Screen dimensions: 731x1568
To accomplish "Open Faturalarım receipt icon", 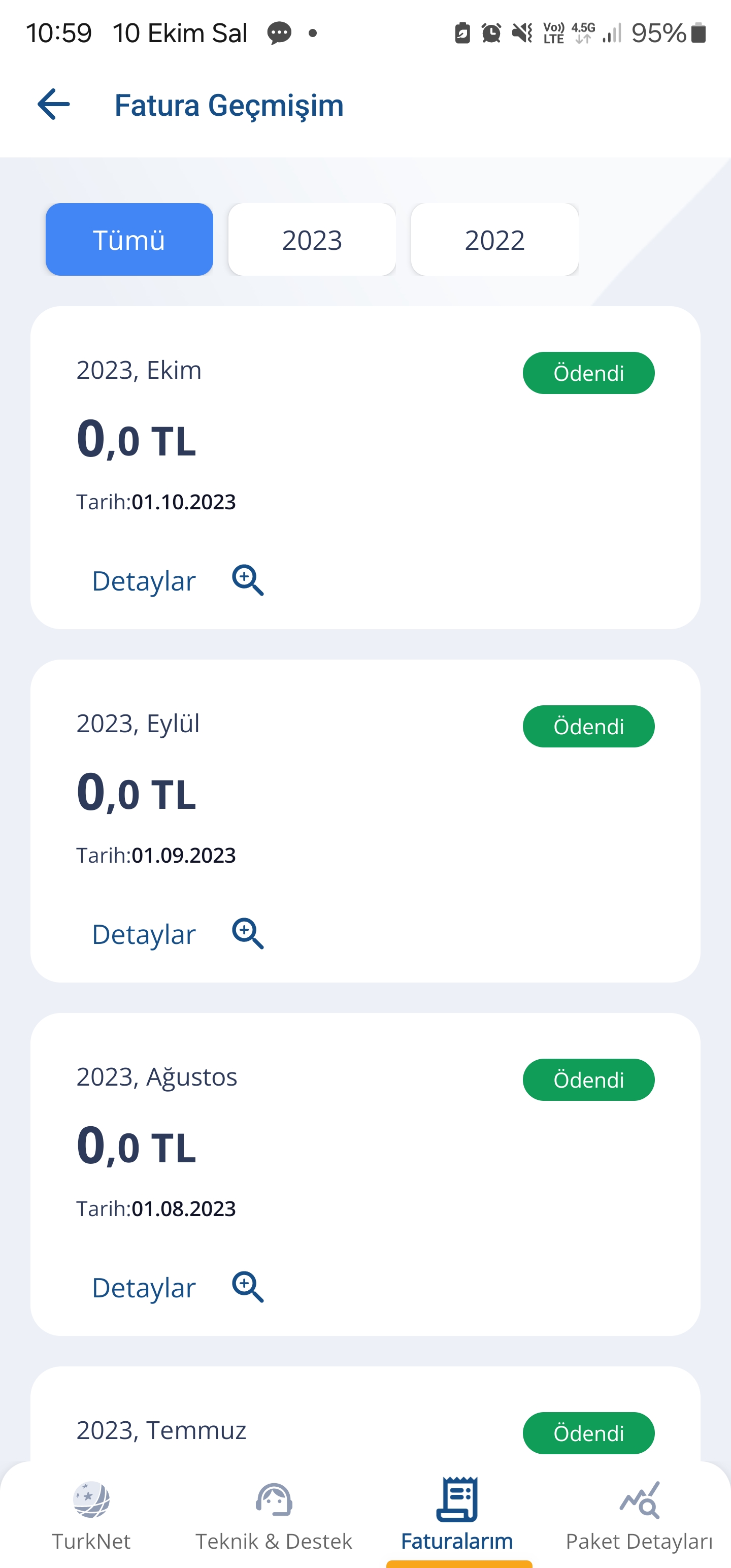I will pyautogui.click(x=457, y=1498).
